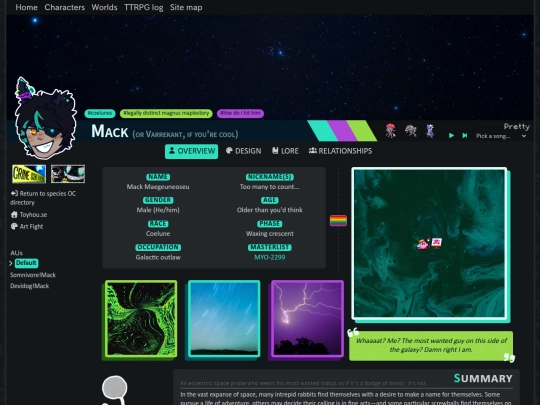Return to species OC directory
The width and height of the screenshot is (540, 405).
(x=43, y=198)
